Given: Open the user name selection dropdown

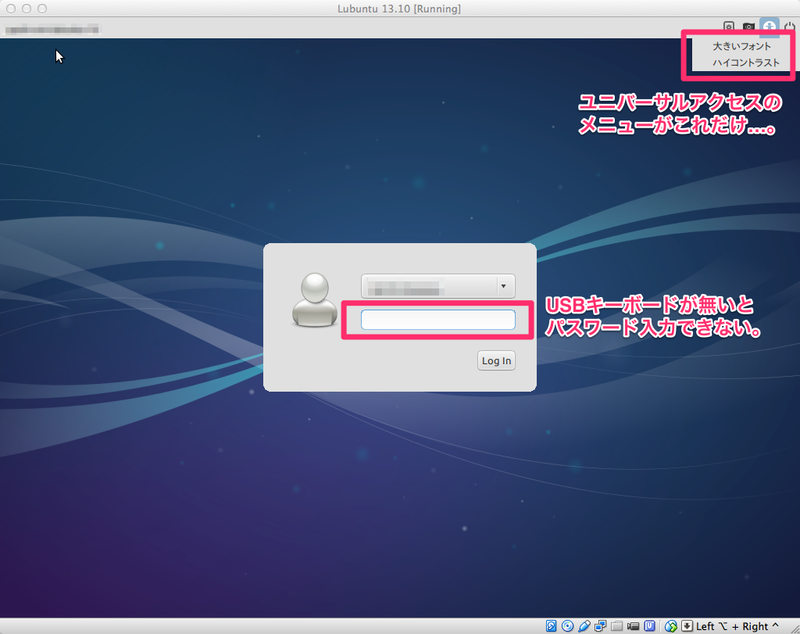Looking at the screenshot, I should click(x=438, y=286).
